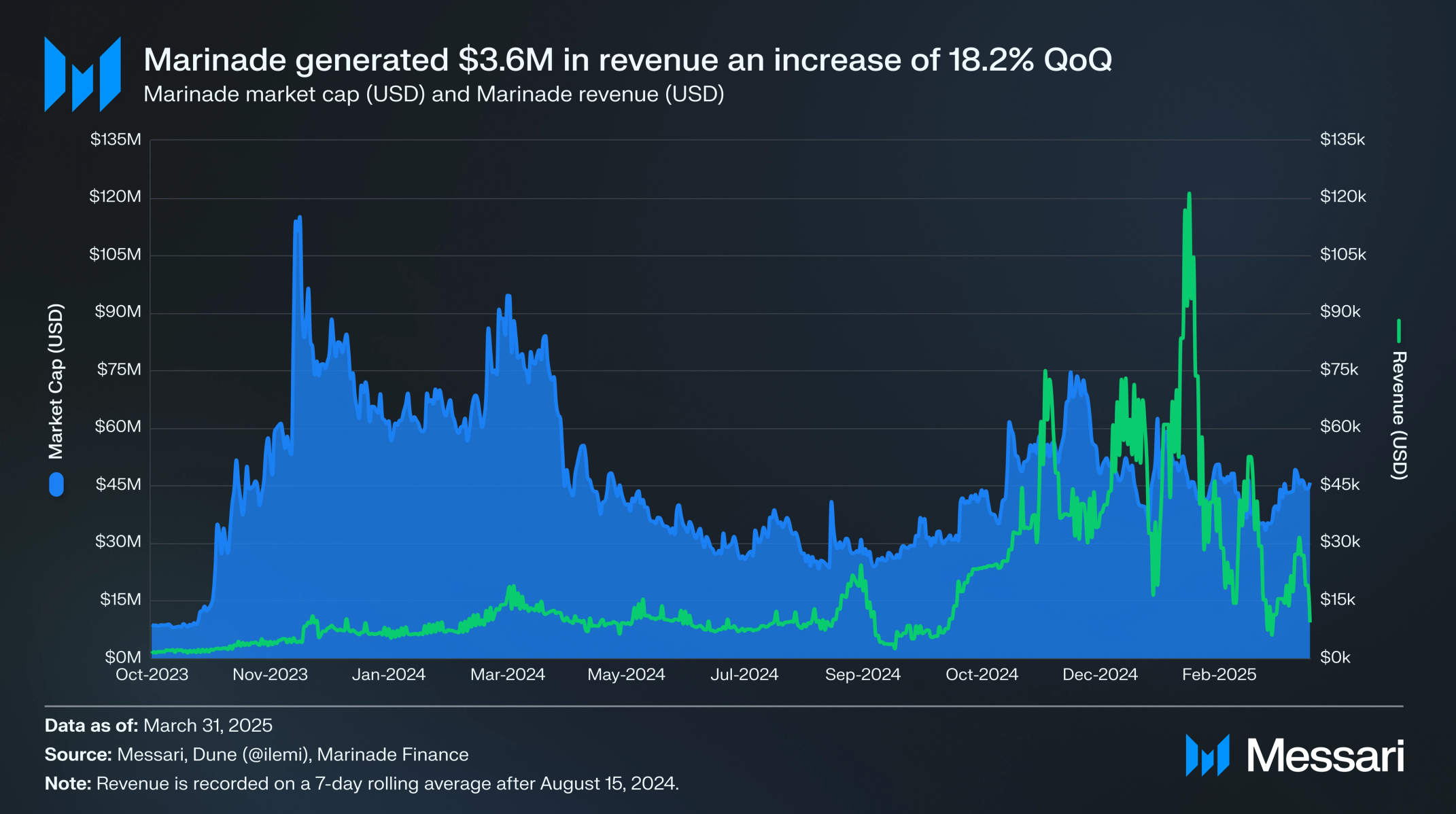Click the Data as of March 31, 2025 text
The height and width of the screenshot is (814, 1456).
tap(158, 725)
